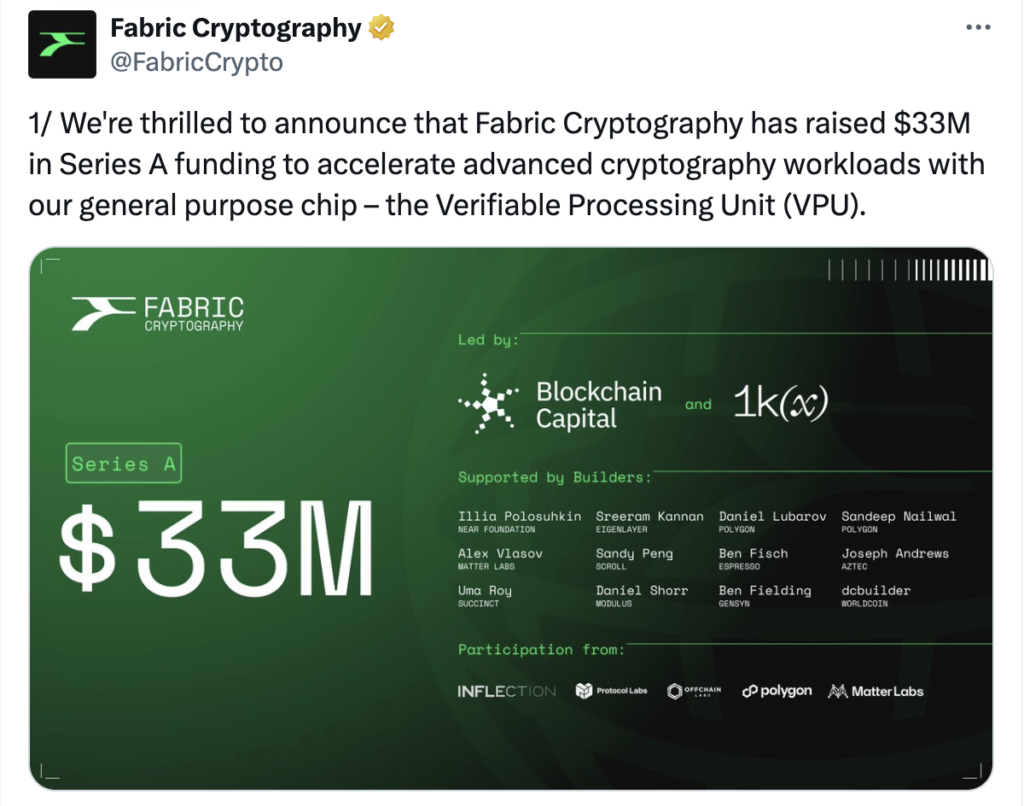Click Sandeep Nailwal's name
Image resolution: width=1024 pixels, height=806 pixels.
pyautogui.click(x=899, y=516)
